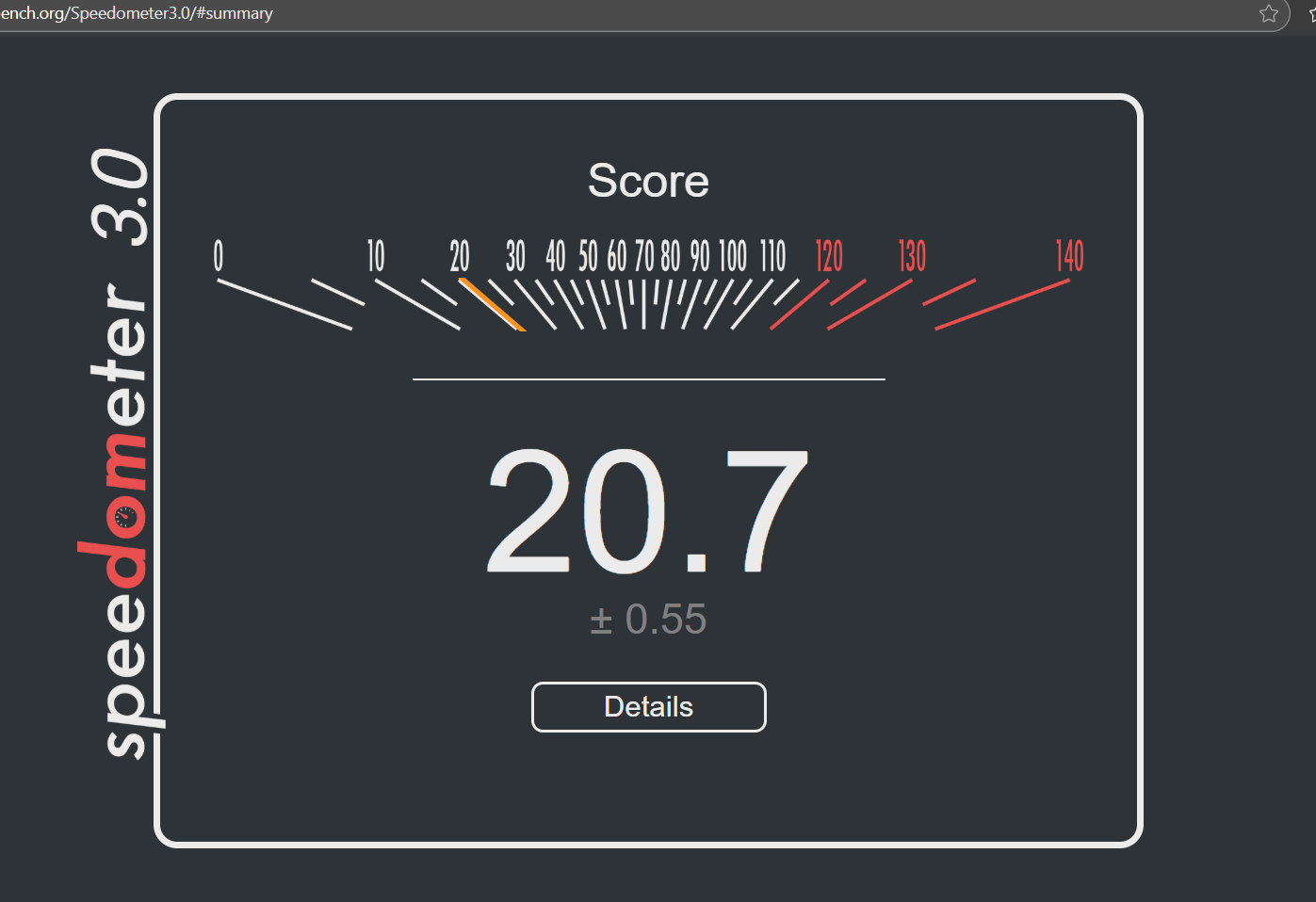Click the address bar URL text
1316x902 pixels.
coord(137,13)
